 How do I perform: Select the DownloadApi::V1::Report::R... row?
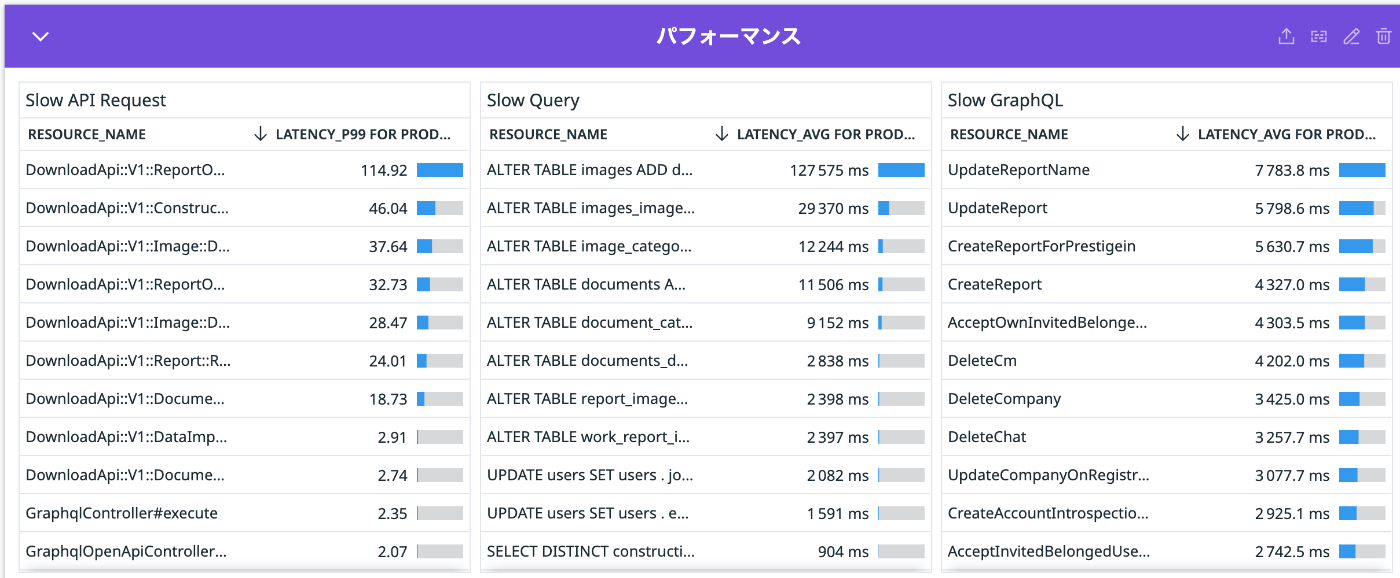pyautogui.click(x=245, y=361)
